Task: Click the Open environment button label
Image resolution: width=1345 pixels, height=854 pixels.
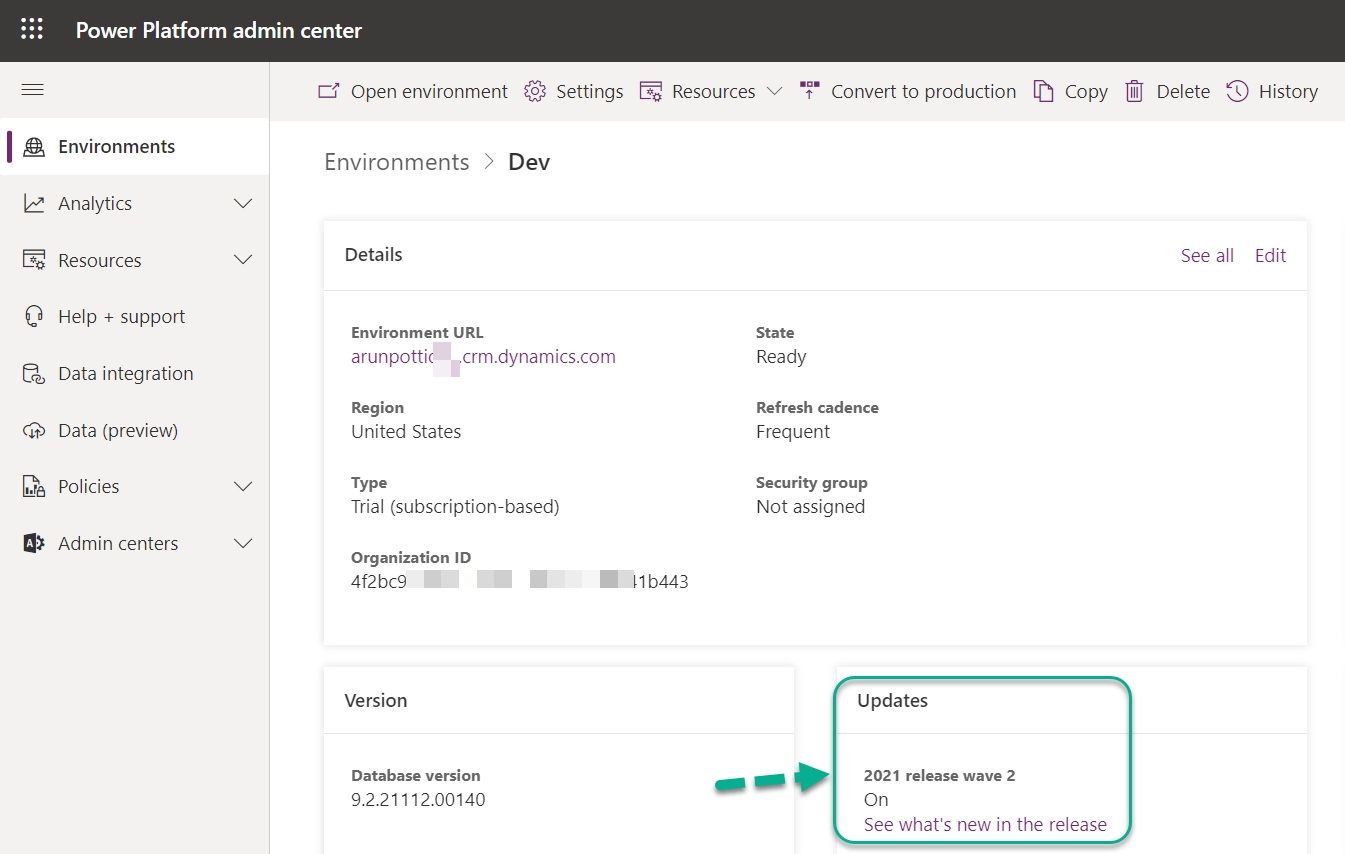Action: (429, 92)
